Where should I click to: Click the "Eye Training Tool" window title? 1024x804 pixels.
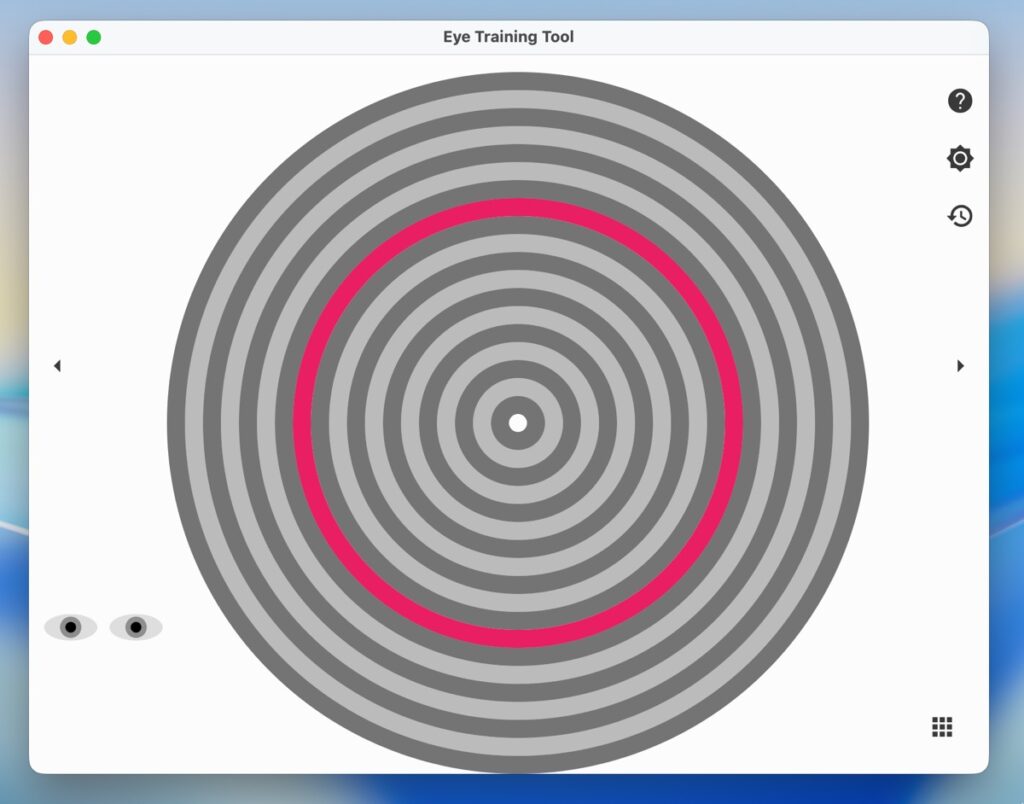click(508, 37)
